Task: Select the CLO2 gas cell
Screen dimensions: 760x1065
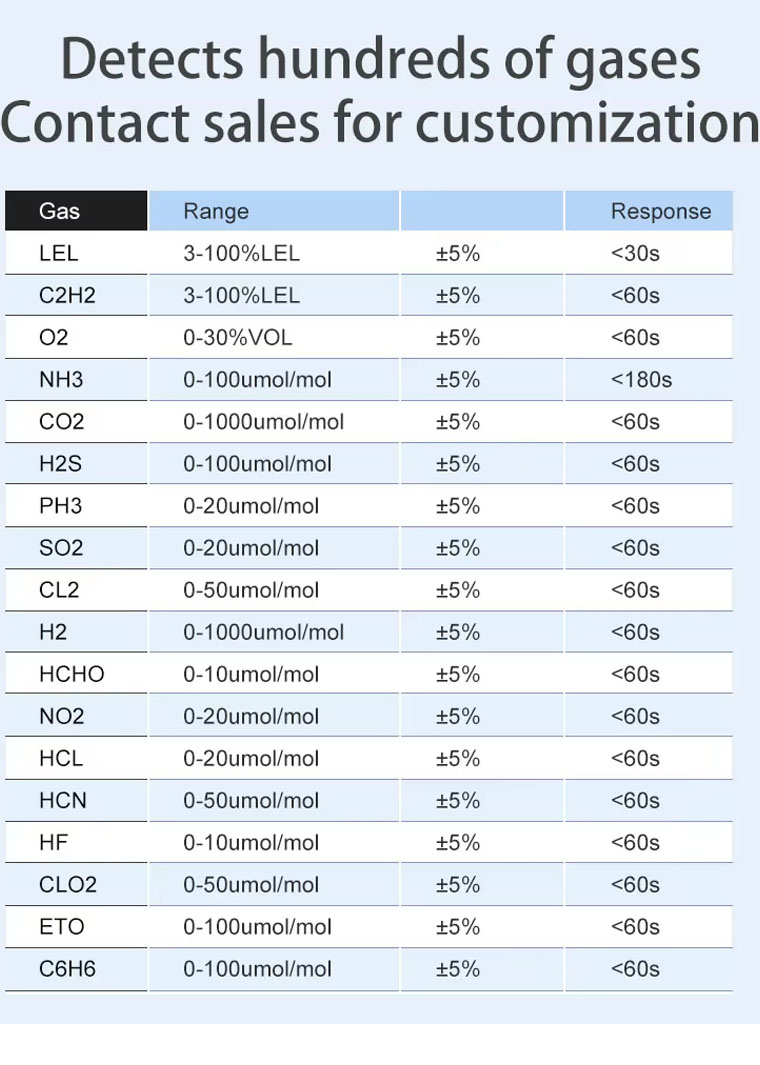Action: click(76, 885)
